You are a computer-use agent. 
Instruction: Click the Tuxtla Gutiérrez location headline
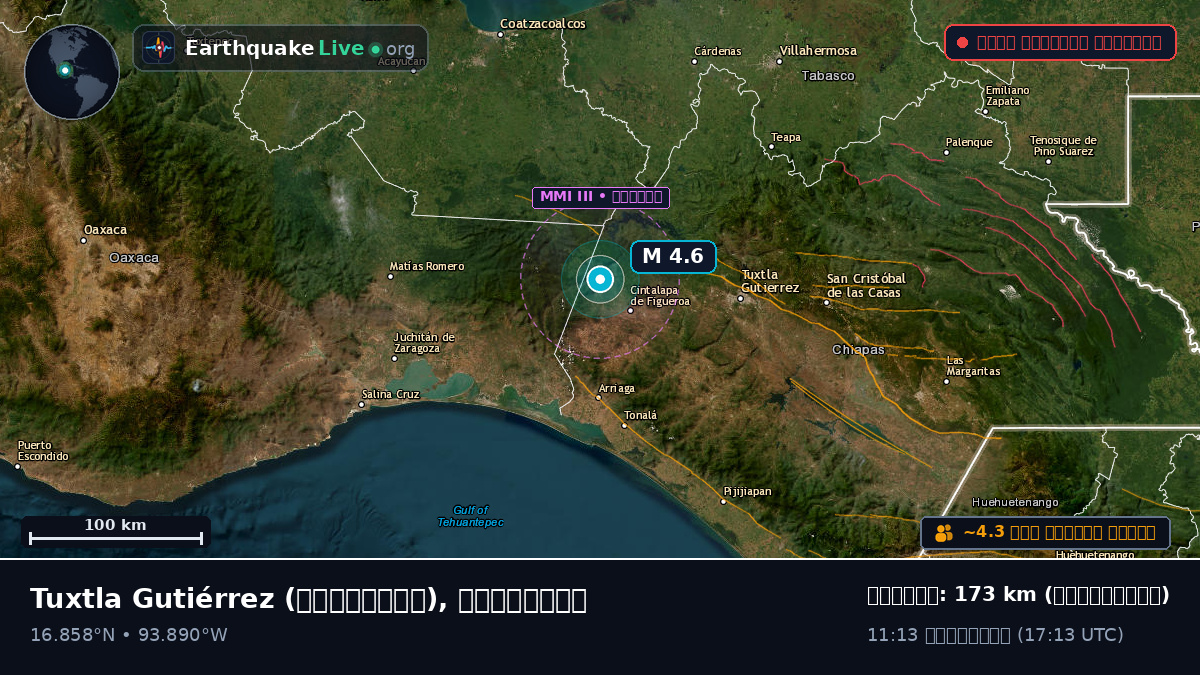coord(308,599)
